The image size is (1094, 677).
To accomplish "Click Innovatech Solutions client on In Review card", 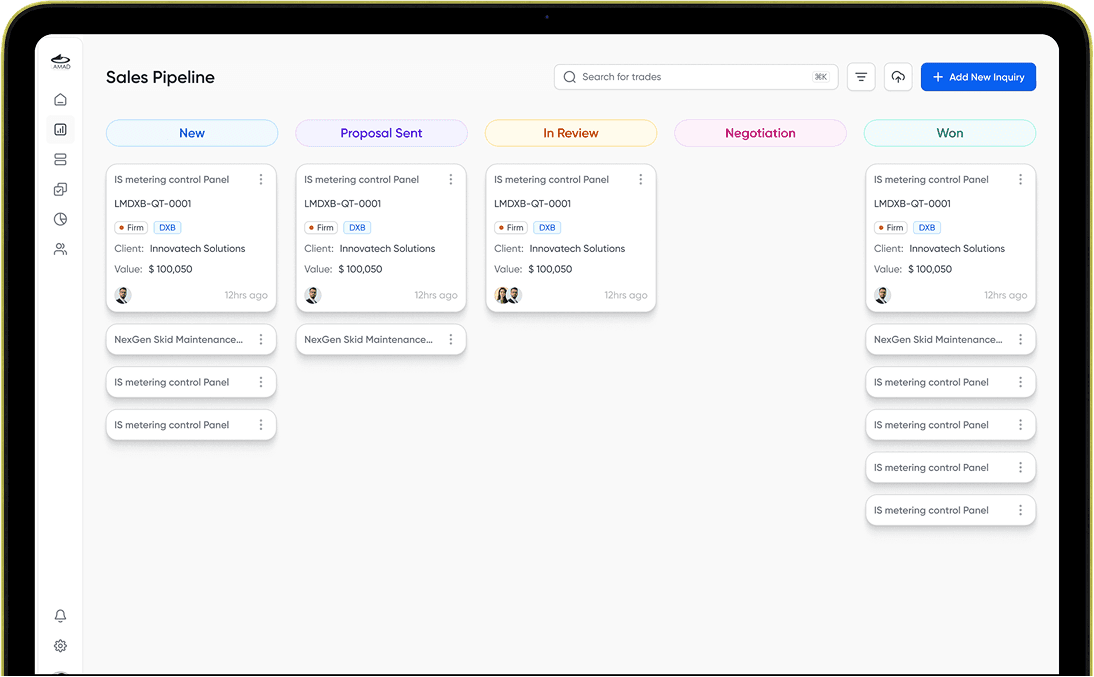I will (x=577, y=248).
